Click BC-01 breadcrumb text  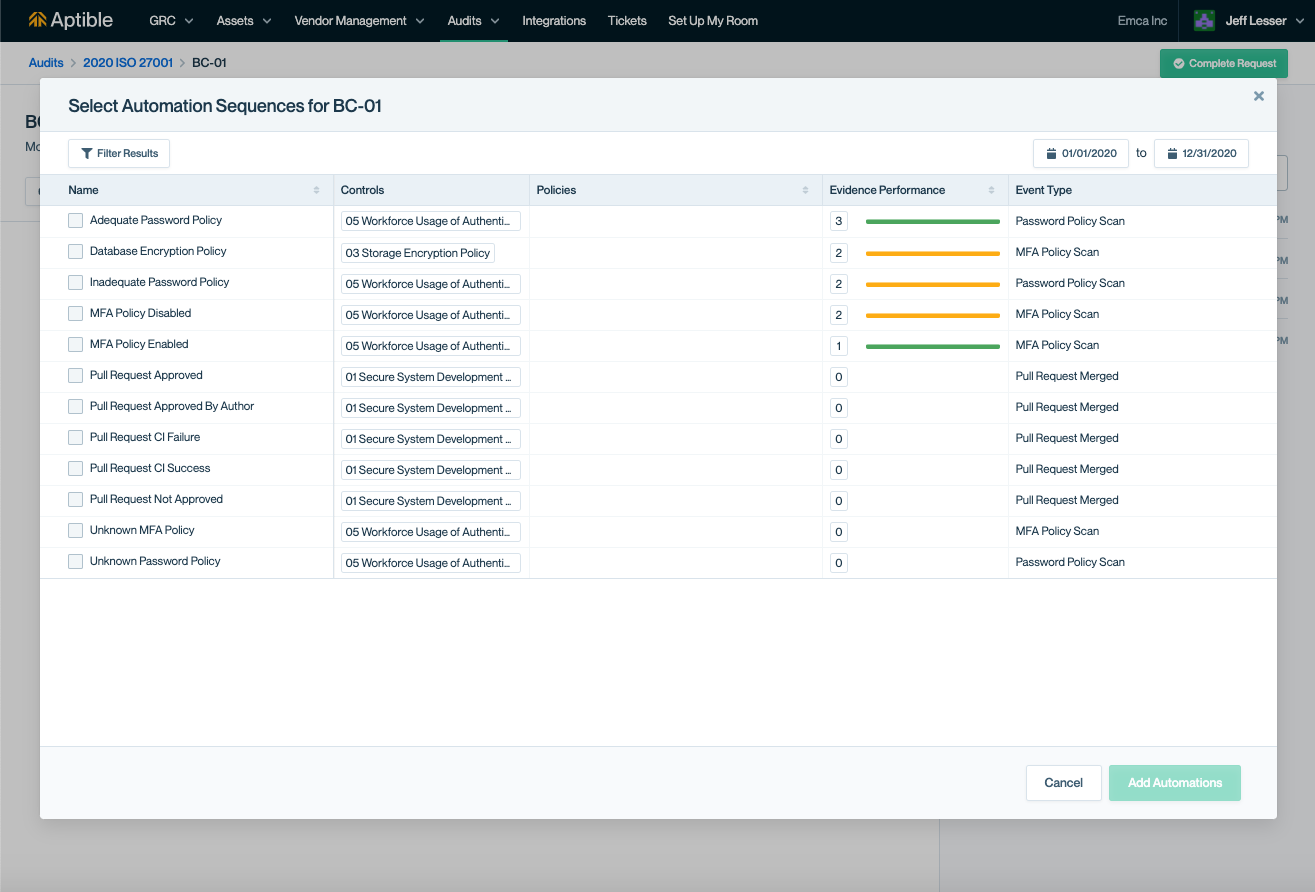click(209, 63)
